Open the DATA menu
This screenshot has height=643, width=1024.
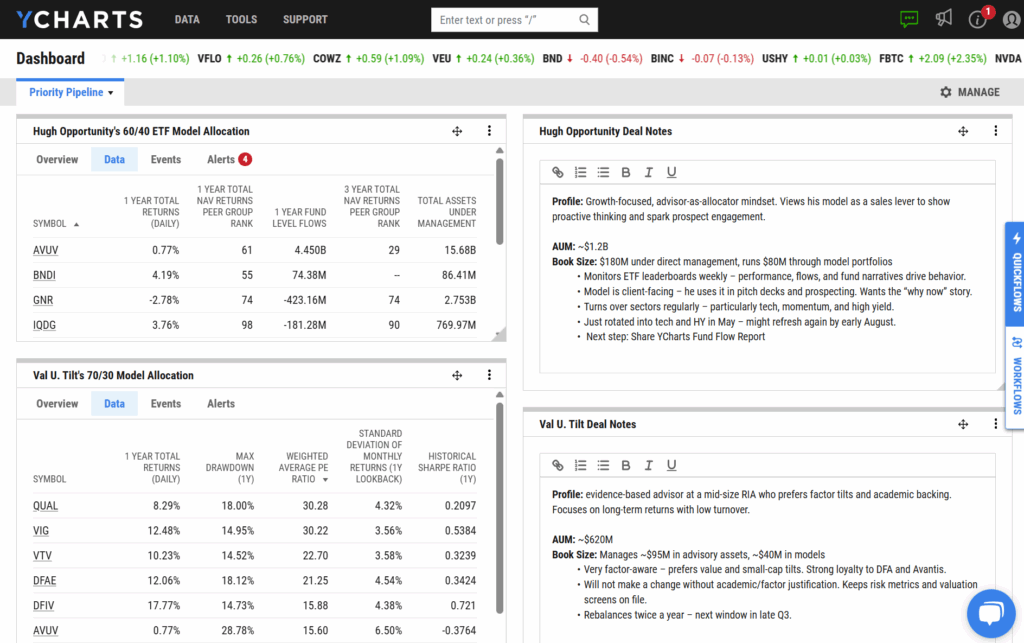coord(187,20)
